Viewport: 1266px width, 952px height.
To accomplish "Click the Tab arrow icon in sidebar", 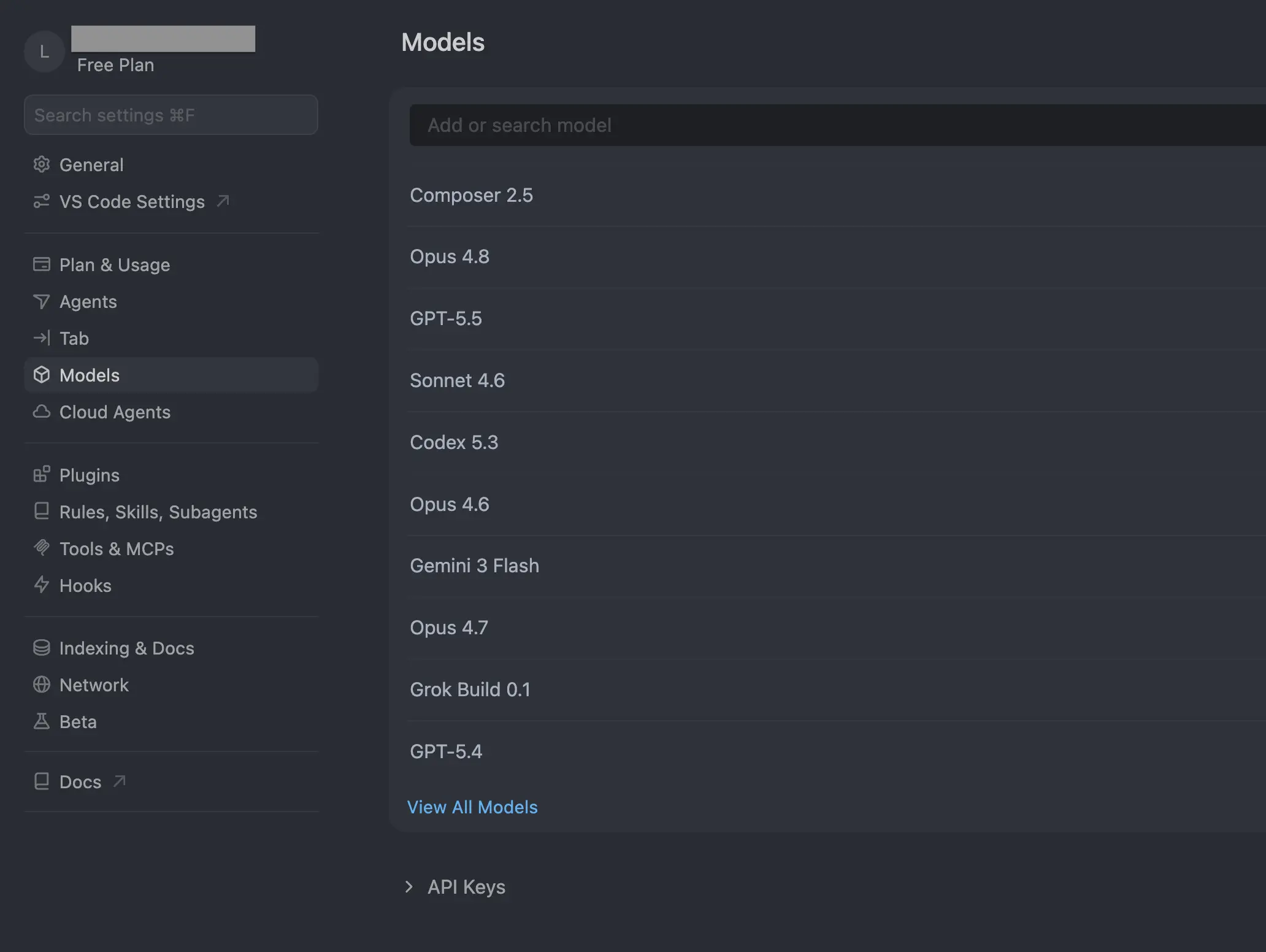I will coord(41,338).
